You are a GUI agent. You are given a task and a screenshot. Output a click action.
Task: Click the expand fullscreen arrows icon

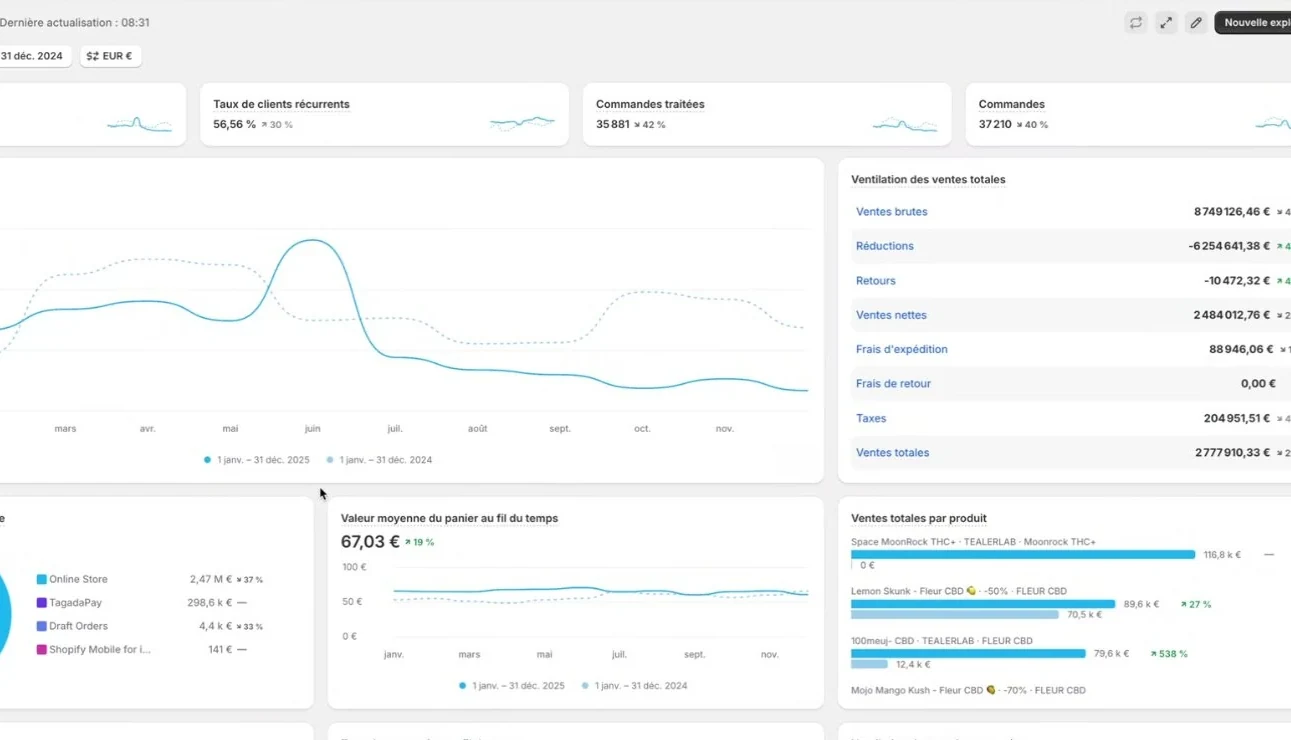[x=1166, y=23]
